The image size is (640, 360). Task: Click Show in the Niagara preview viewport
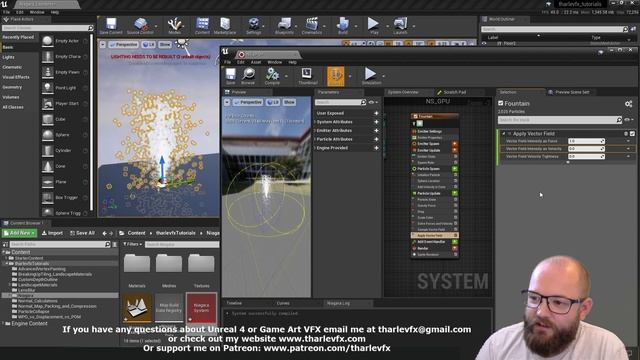tap(289, 102)
